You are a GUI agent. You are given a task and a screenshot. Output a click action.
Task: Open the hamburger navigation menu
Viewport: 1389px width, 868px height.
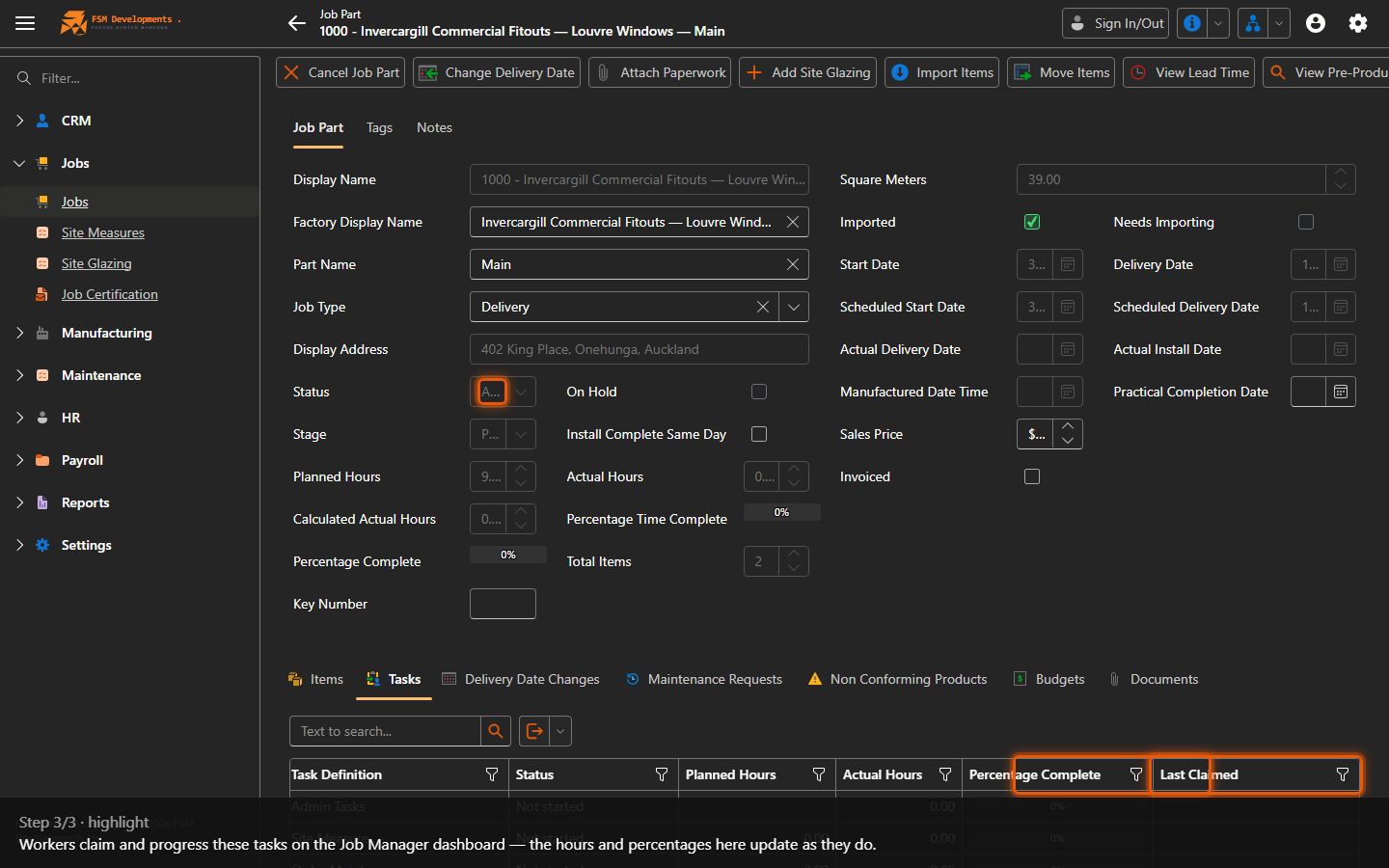pos(25,23)
